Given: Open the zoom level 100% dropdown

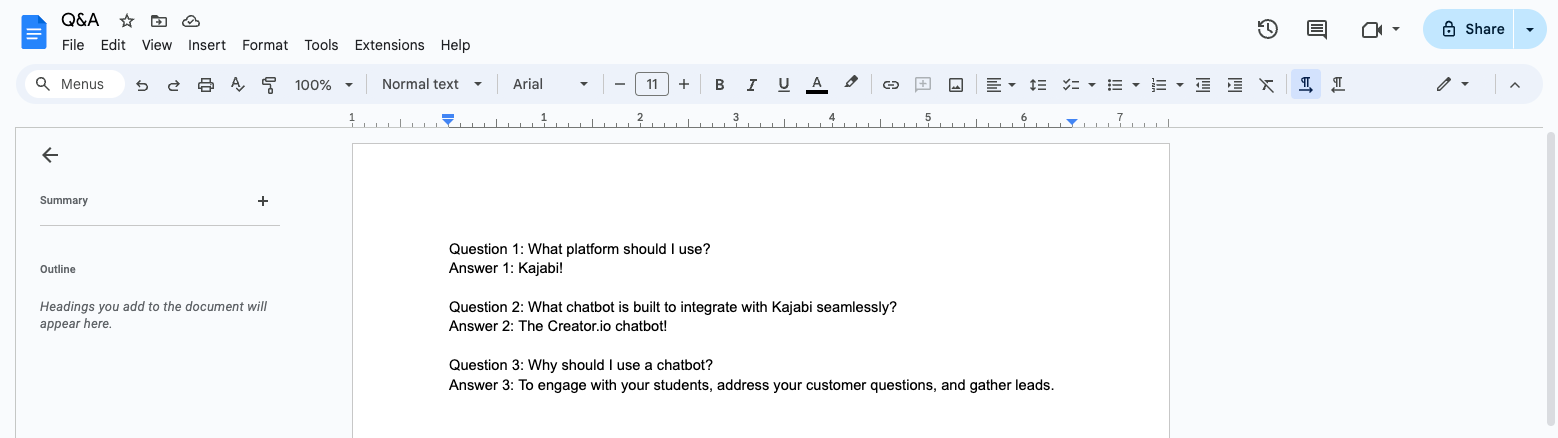Looking at the screenshot, I should point(324,85).
